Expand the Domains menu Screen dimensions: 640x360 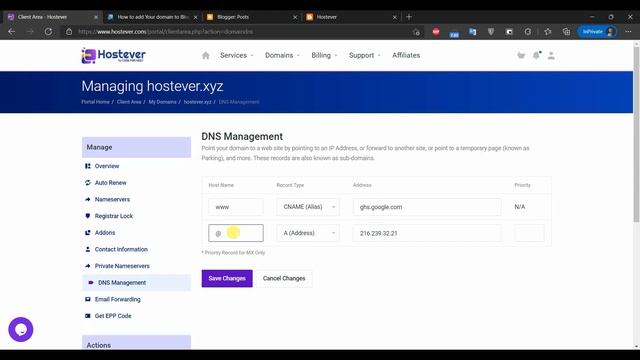point(282,56)
